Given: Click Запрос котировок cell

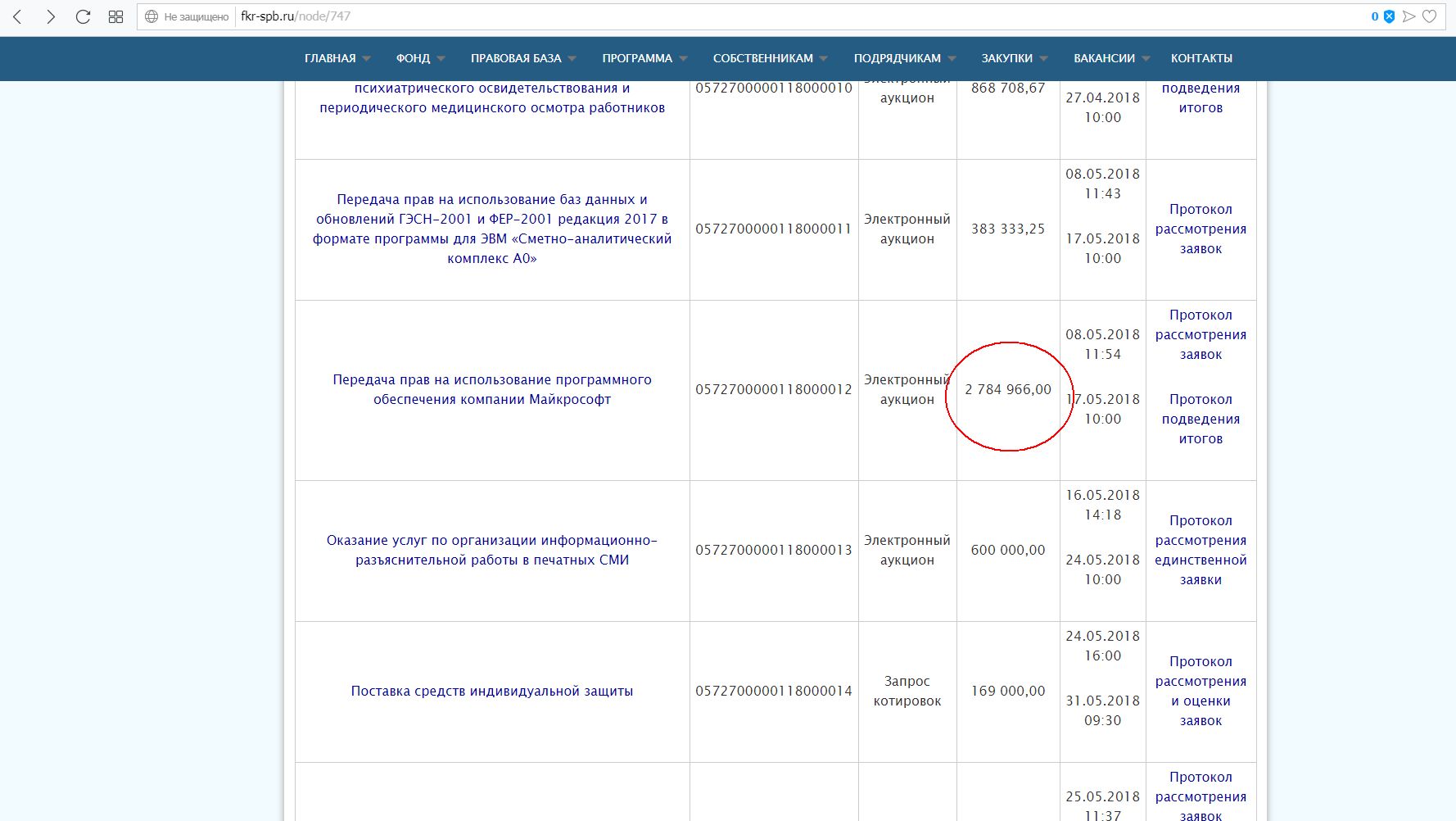Looking at the screenshot, I should pos(907,691).
